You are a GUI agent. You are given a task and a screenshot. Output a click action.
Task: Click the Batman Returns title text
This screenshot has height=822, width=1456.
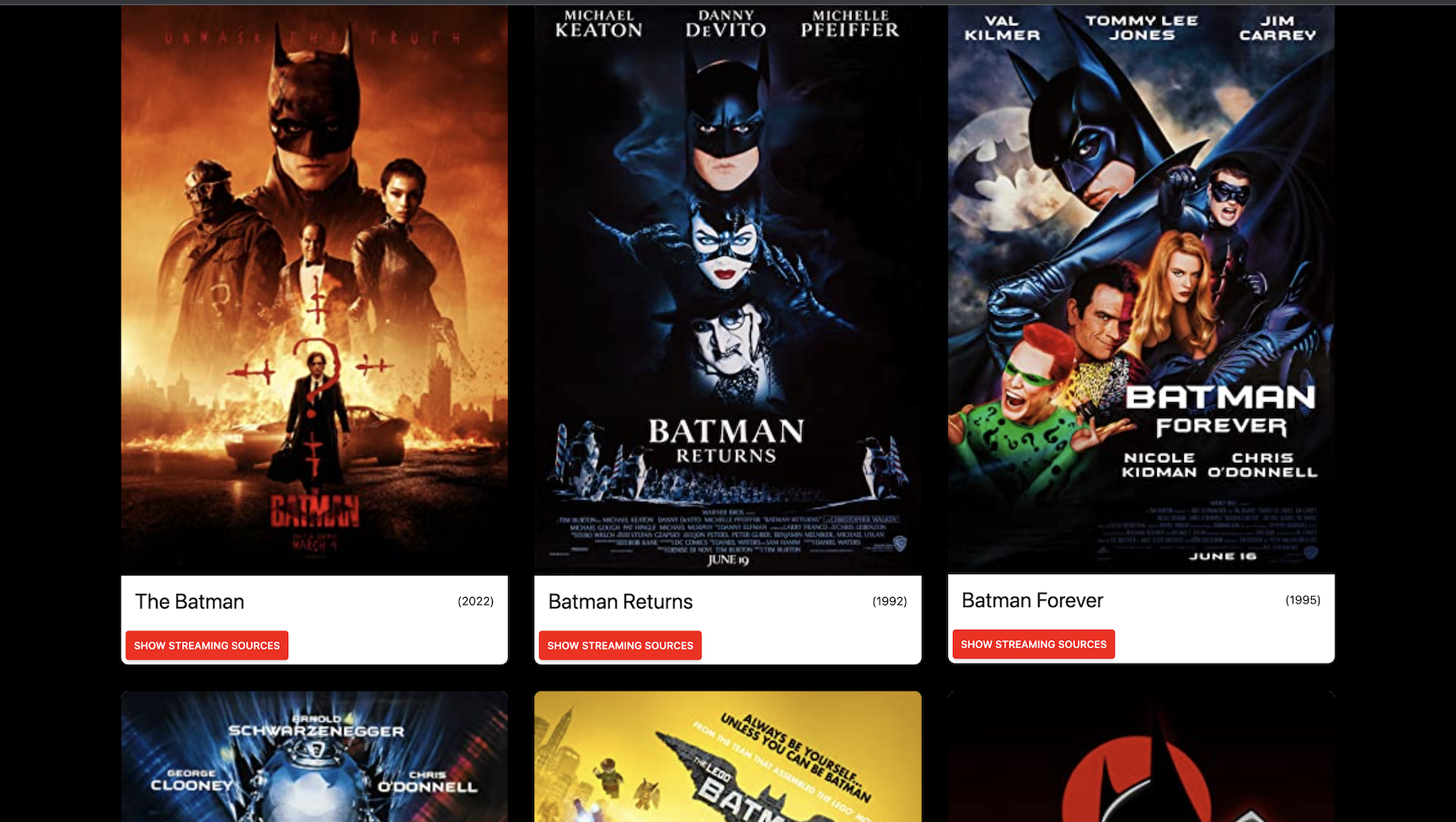(x=620, y=601)
